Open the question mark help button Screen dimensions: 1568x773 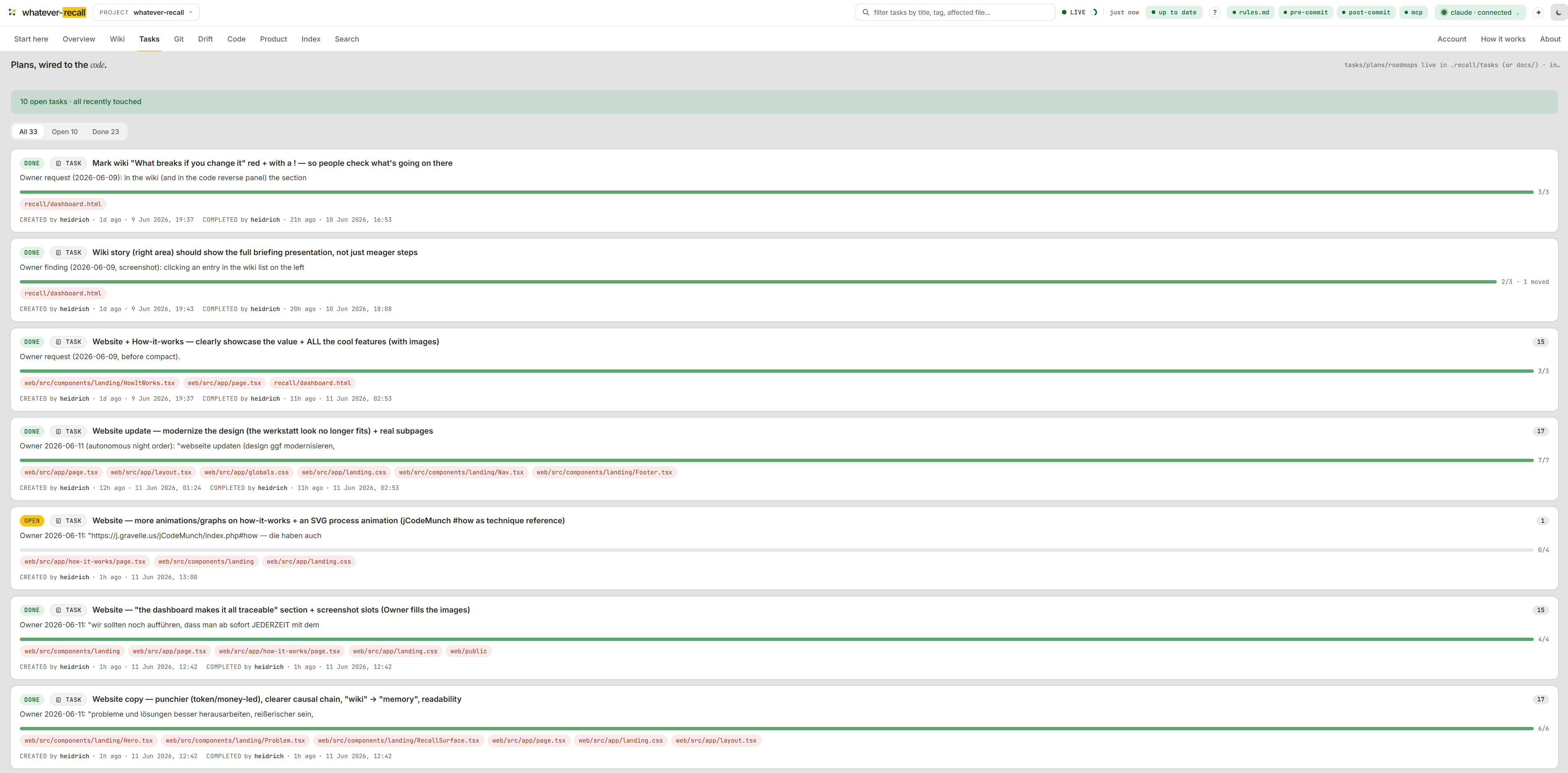[x=1214, y=12]
